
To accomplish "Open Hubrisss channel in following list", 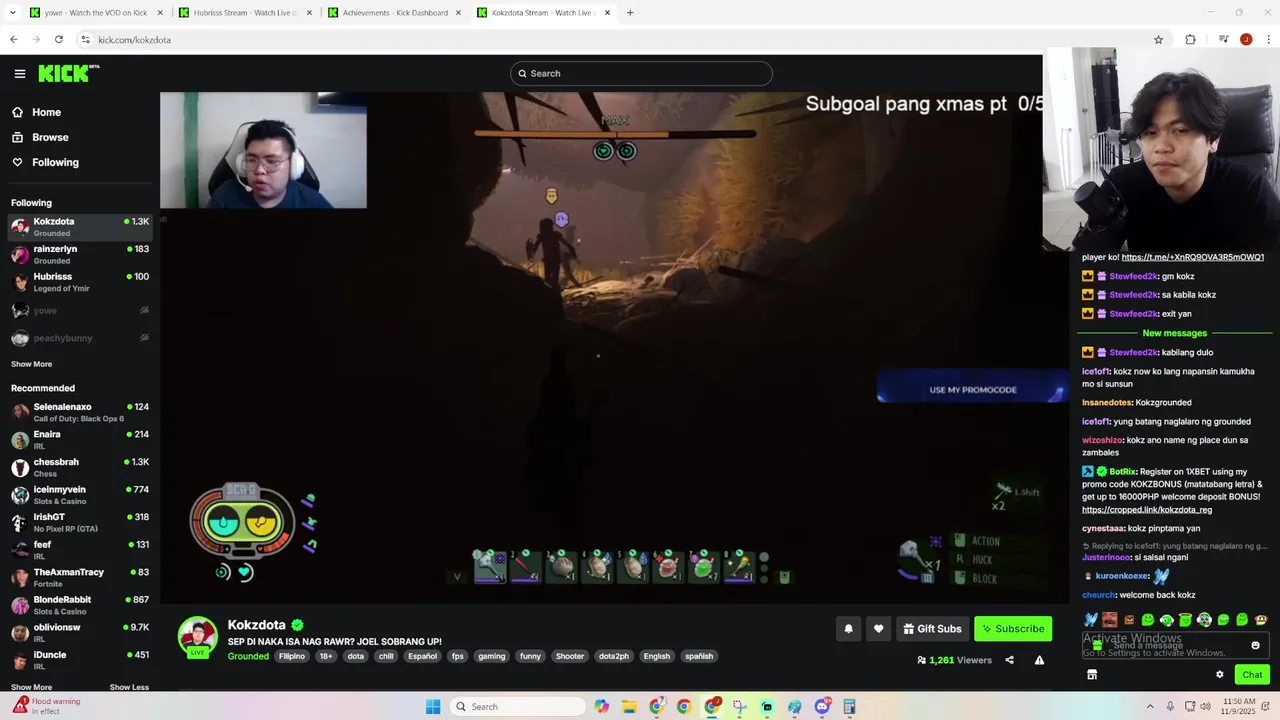I will click(80, 282).
